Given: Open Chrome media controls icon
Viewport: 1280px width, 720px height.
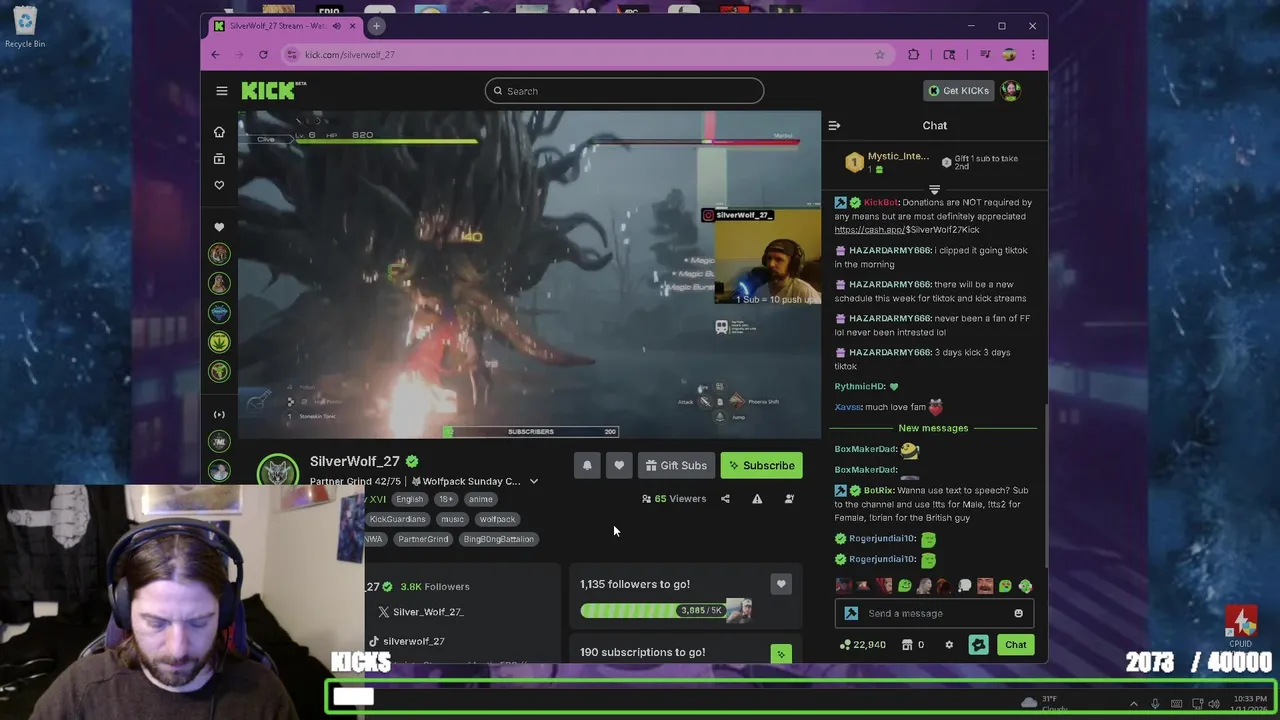Looking at the screenshot, I should pyautogui.click(x=985, y=55).
